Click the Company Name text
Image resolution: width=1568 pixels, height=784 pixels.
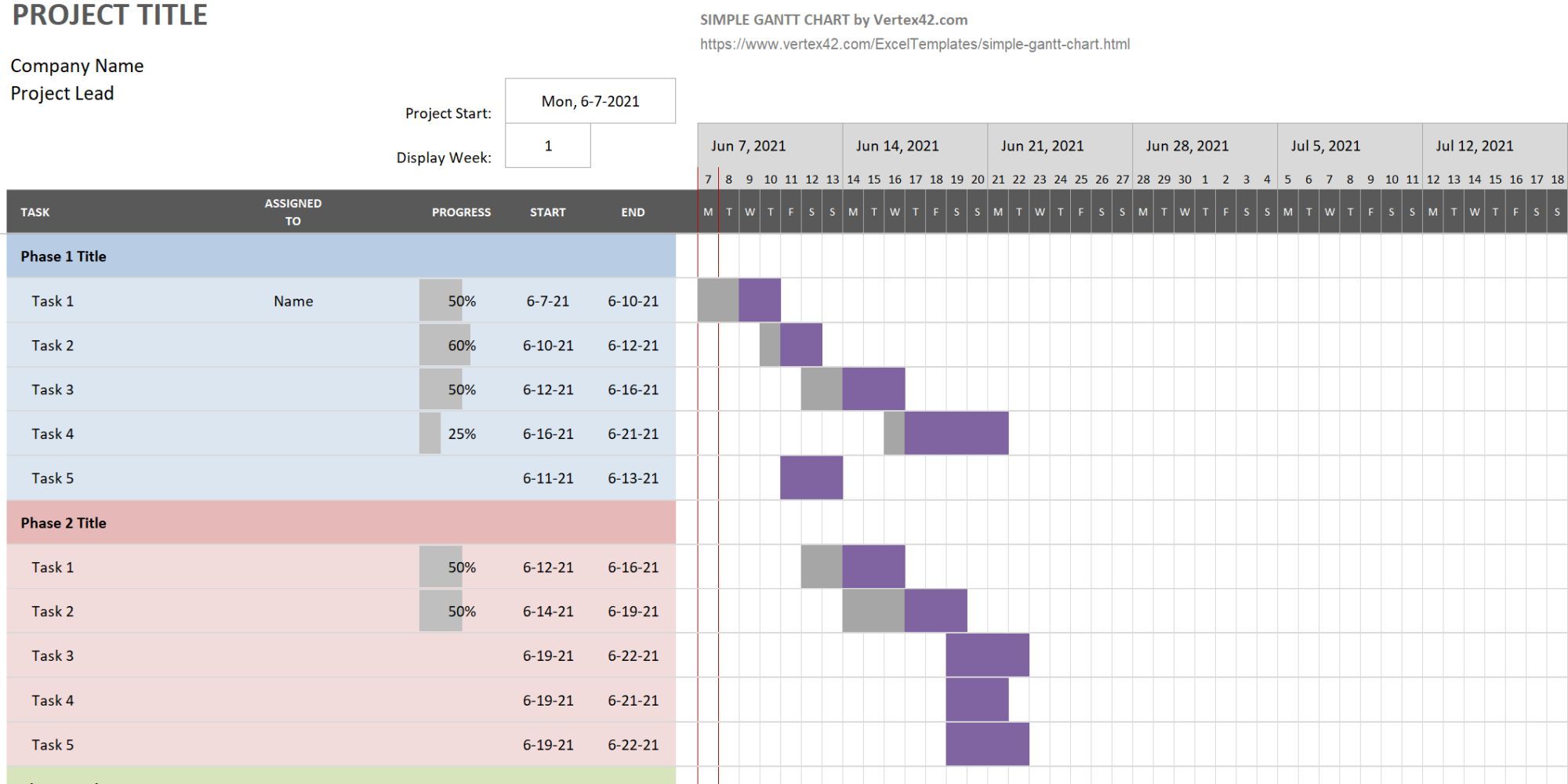[76, 66]
